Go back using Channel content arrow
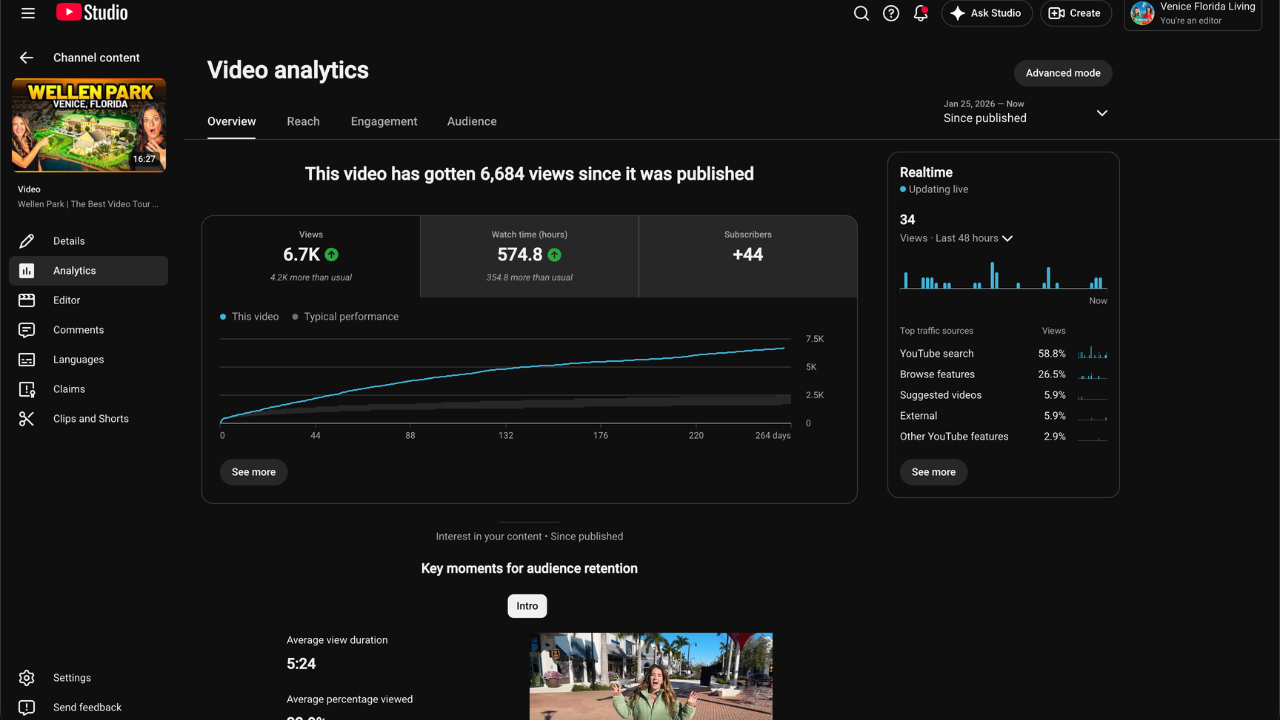1280x720 pixels. pyautogui.click(x=27, y=58)
